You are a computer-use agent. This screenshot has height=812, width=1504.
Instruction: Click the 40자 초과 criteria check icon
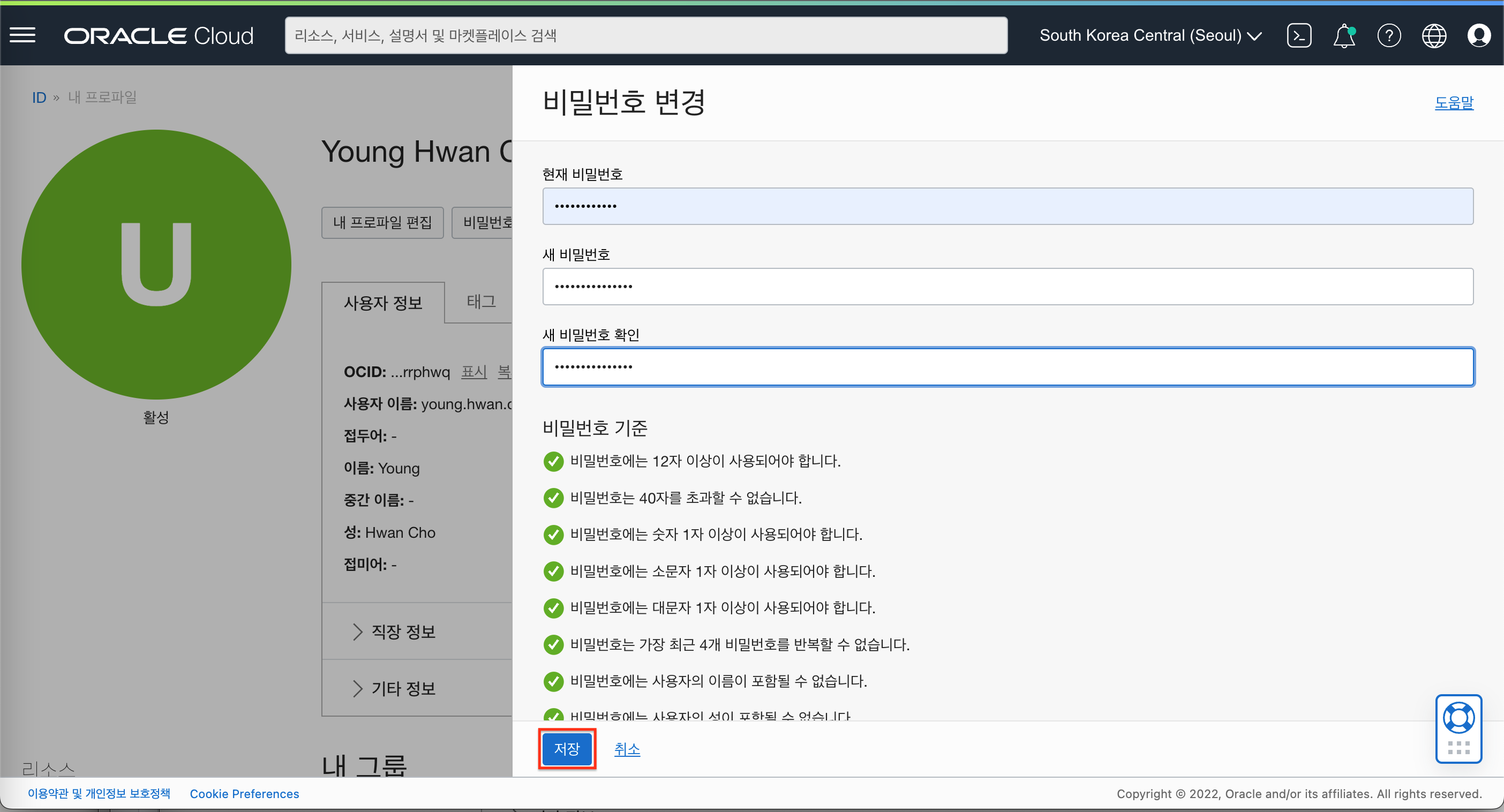pos(553,498)
